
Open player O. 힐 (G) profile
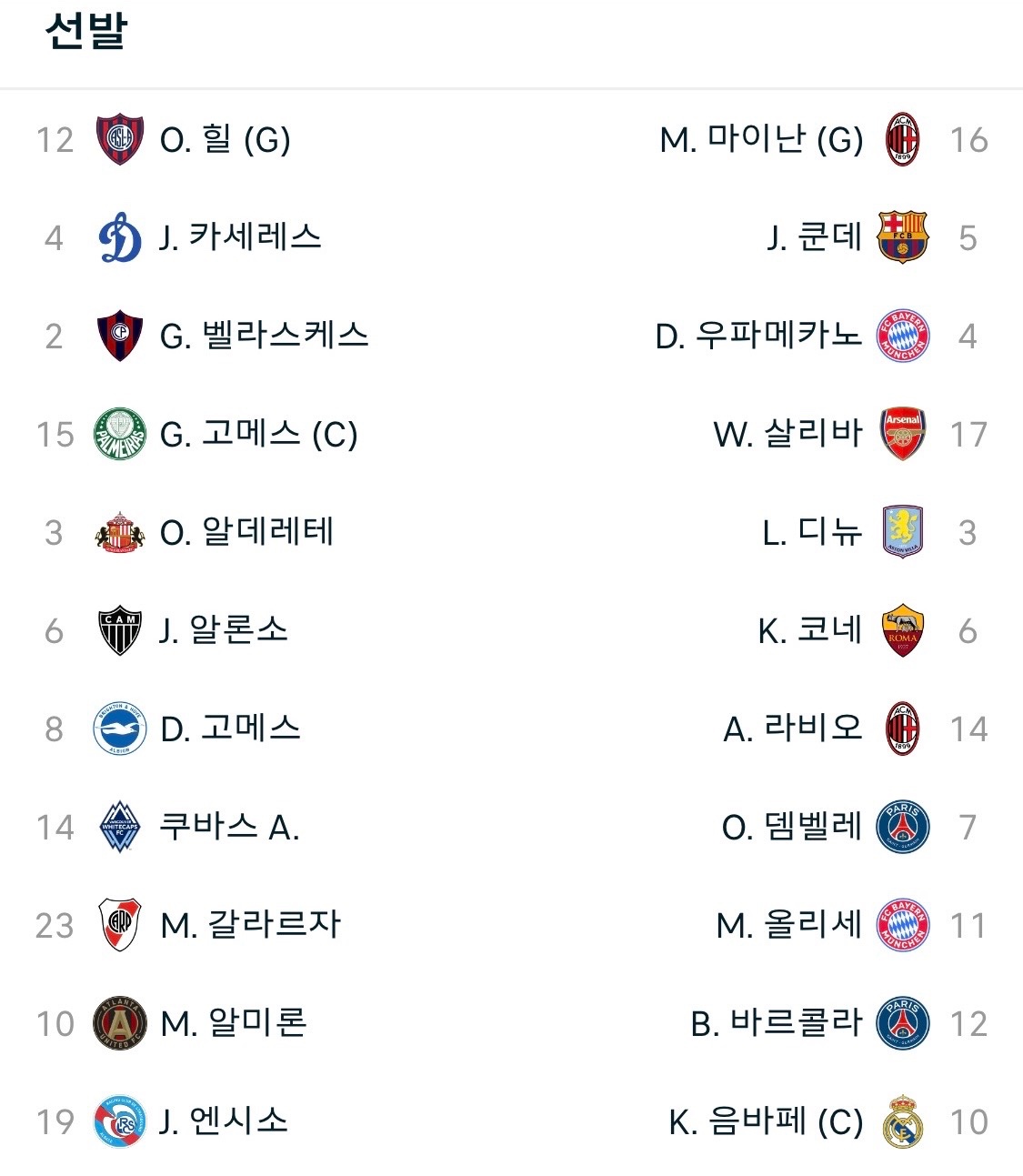[x=225, y=139]
